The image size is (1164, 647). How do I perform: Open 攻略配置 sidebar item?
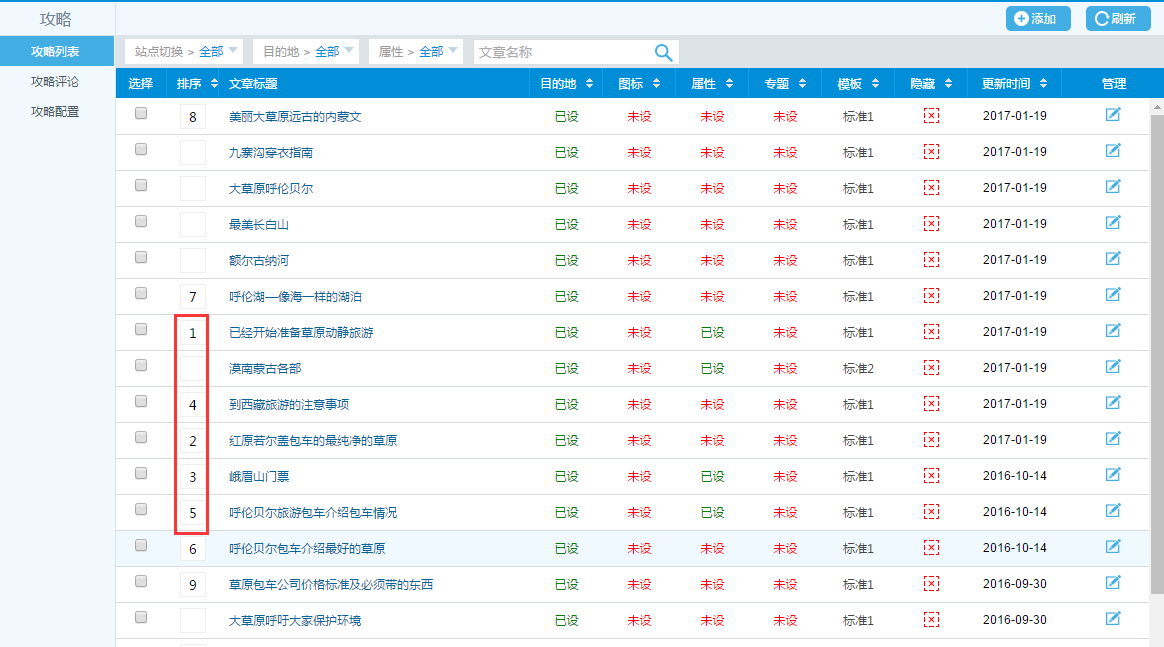pos(55,112)
